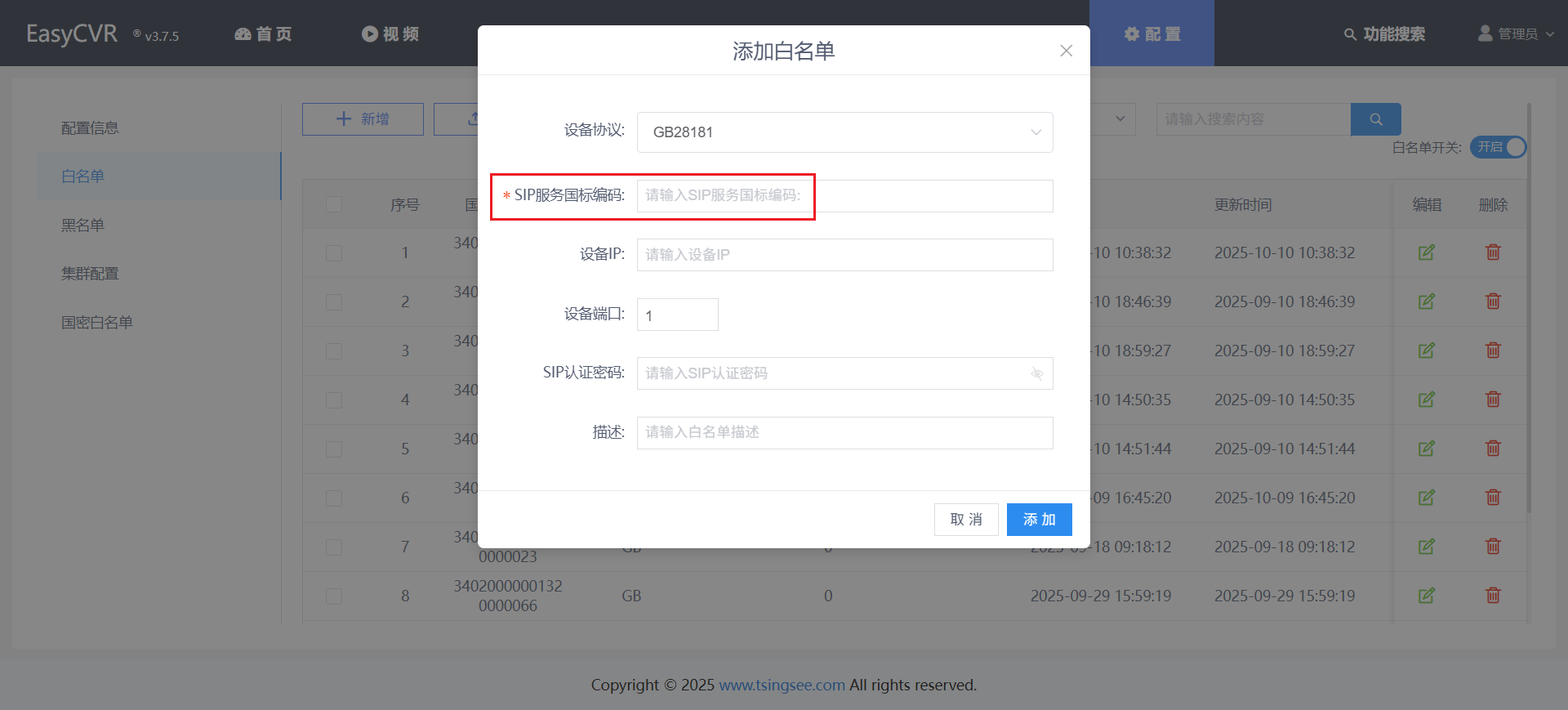1568x710 pixels.
Task: Check the select-all header checkbox
Action: pos(334,204)
